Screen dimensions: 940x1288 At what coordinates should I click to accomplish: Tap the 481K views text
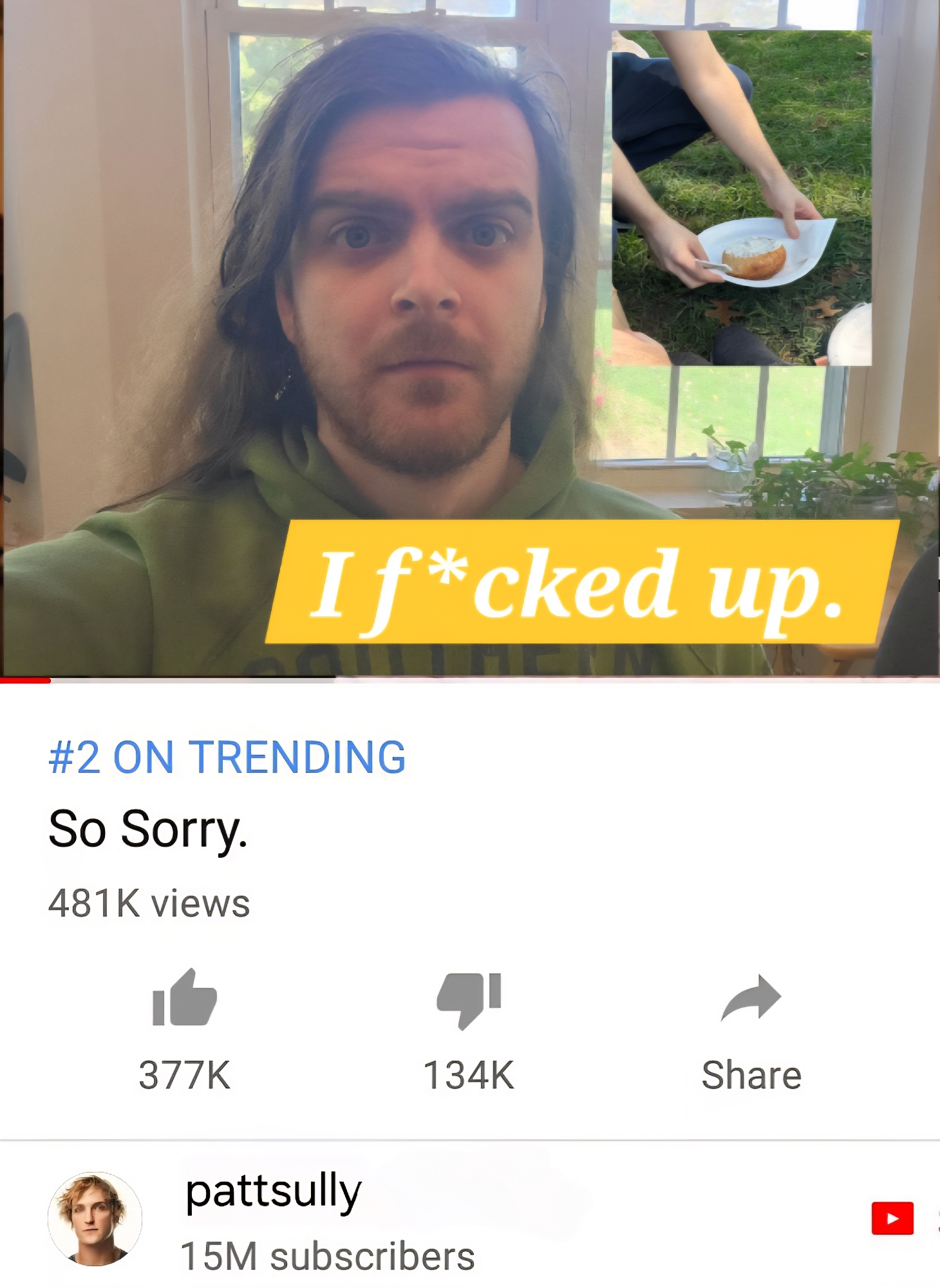(x=149, y=903)
